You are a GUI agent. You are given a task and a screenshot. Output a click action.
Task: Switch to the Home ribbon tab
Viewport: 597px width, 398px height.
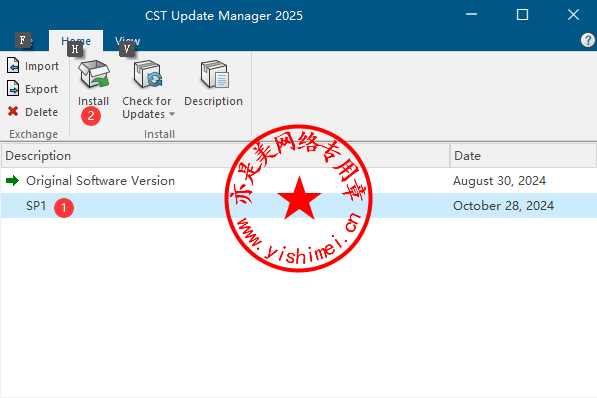tap(76, 40)
